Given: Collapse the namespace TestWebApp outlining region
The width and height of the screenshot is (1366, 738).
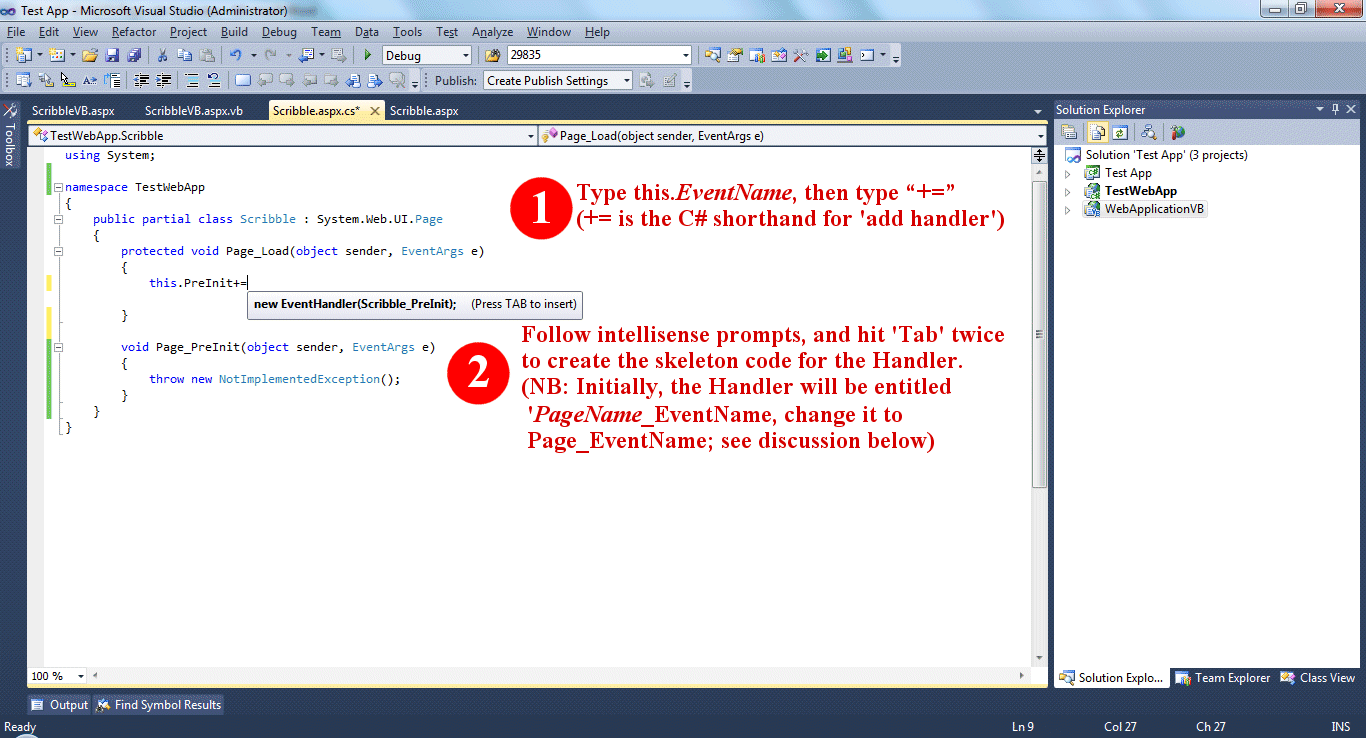Looking at the screenshot, I should tap(58, 187).
